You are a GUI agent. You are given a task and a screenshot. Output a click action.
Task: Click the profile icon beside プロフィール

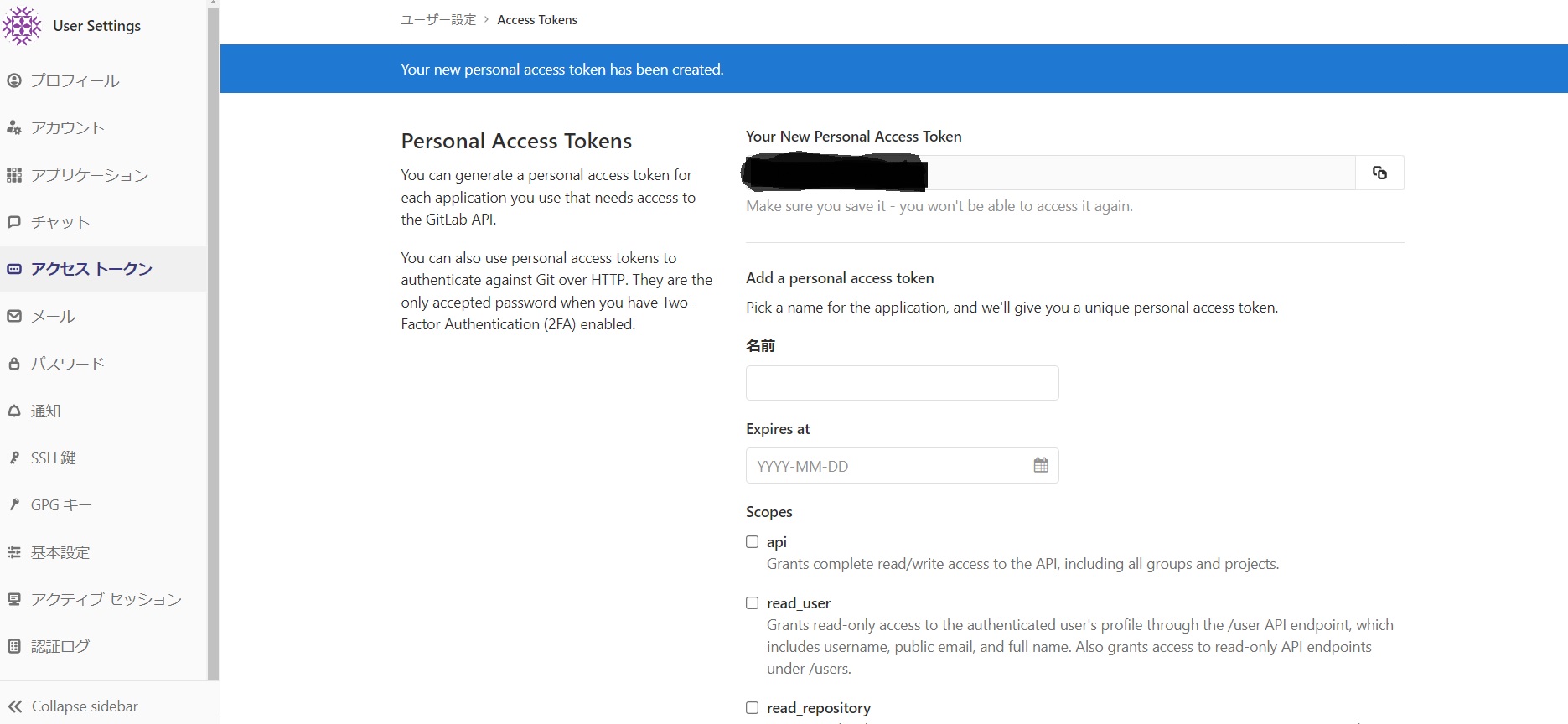coord(14,80)
